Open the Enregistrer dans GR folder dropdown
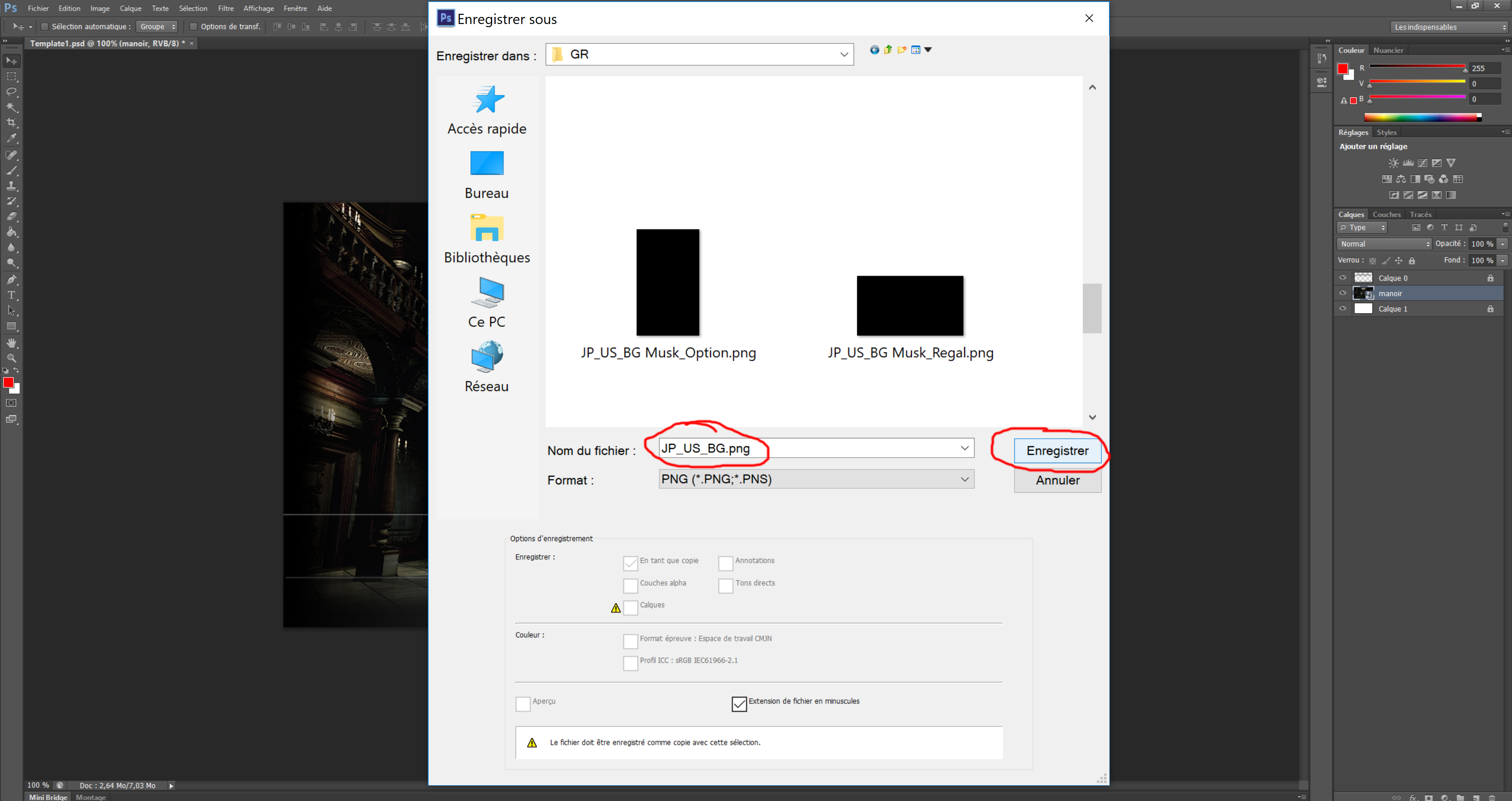The image size is (1512, 801). [843, 55]
